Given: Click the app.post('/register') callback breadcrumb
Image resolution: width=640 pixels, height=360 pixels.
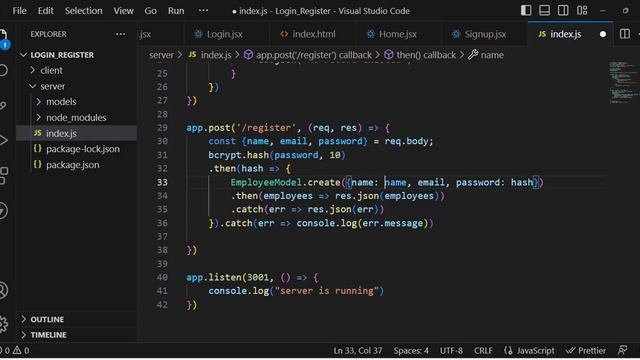Looking at the screenshot, I should coord(308,55).
